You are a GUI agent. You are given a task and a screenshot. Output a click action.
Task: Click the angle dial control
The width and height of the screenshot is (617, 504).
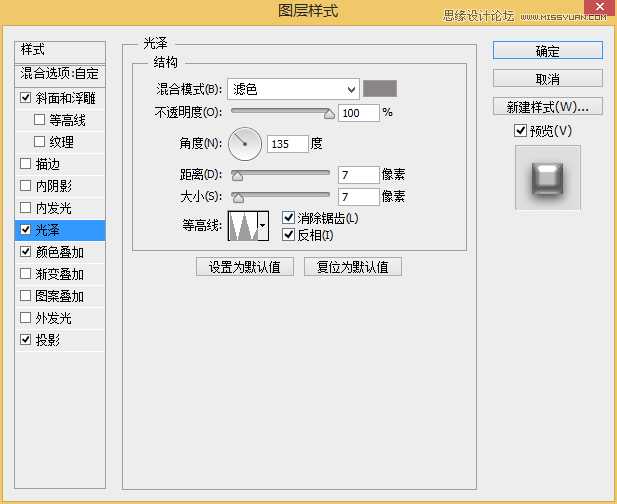click(x=244, y=144)
